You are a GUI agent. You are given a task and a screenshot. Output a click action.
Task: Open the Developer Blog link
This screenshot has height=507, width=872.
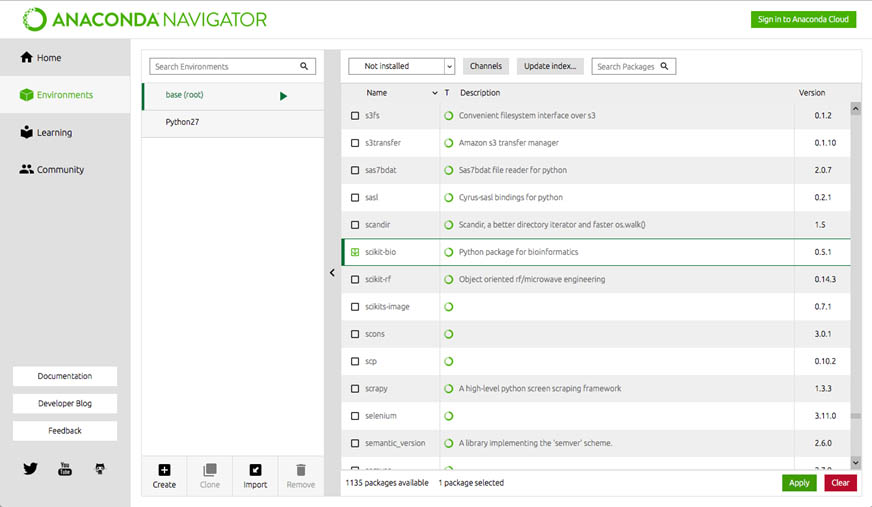tap(65, 403)
